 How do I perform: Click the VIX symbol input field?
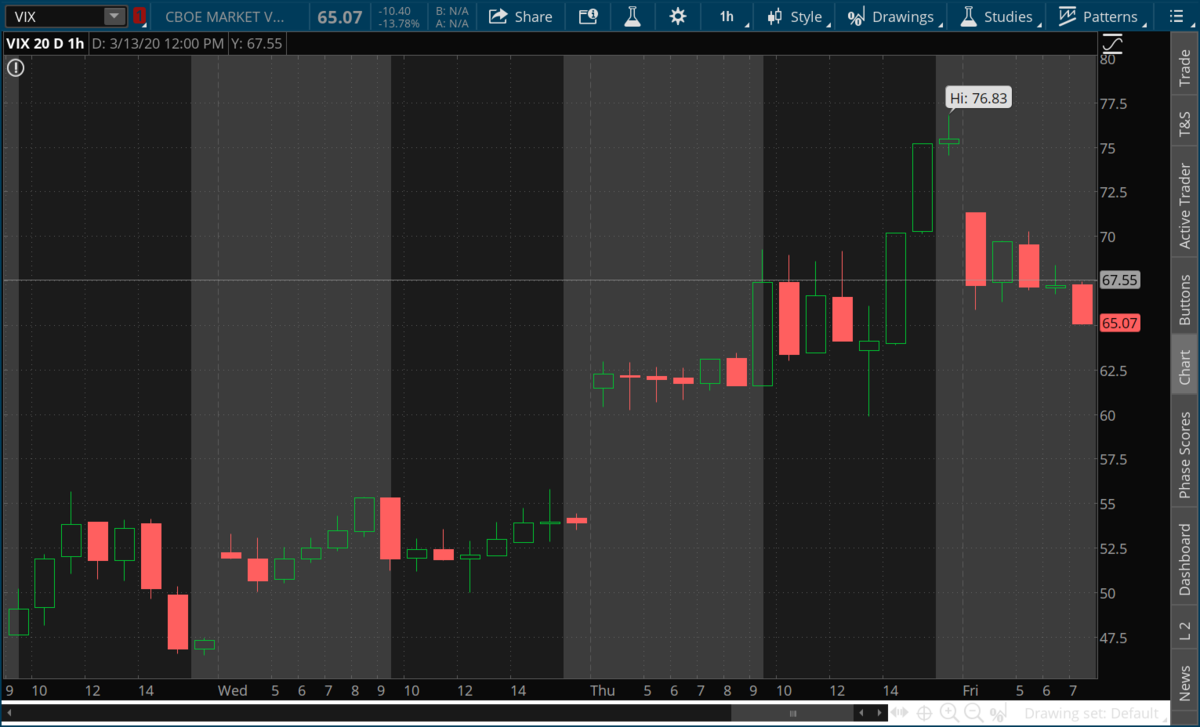tap(54, 16)
